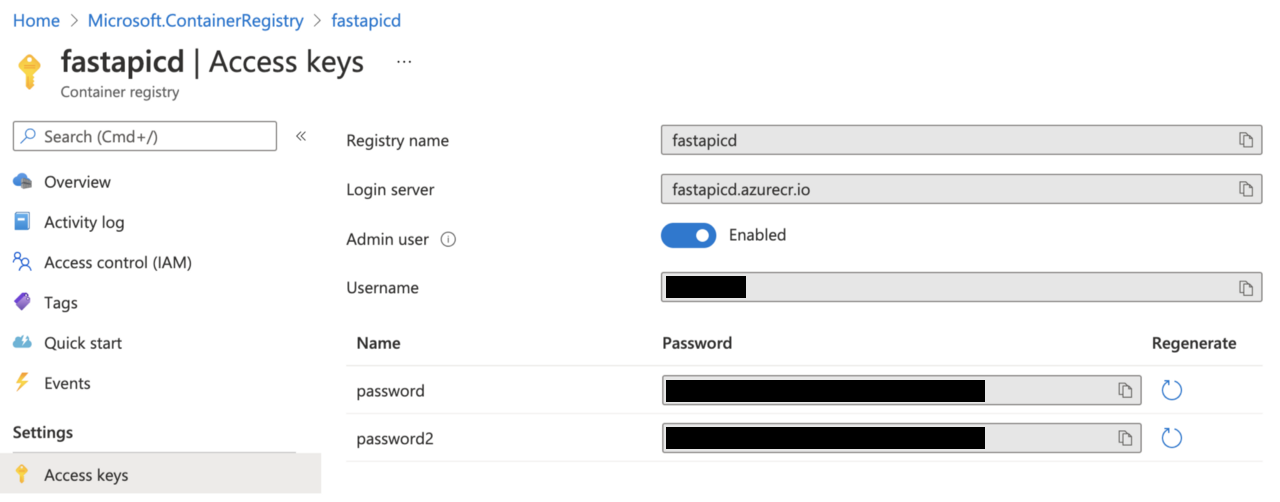Open the more options ellipsis menu
The image size is (1280, 502).
click(404, 62)
